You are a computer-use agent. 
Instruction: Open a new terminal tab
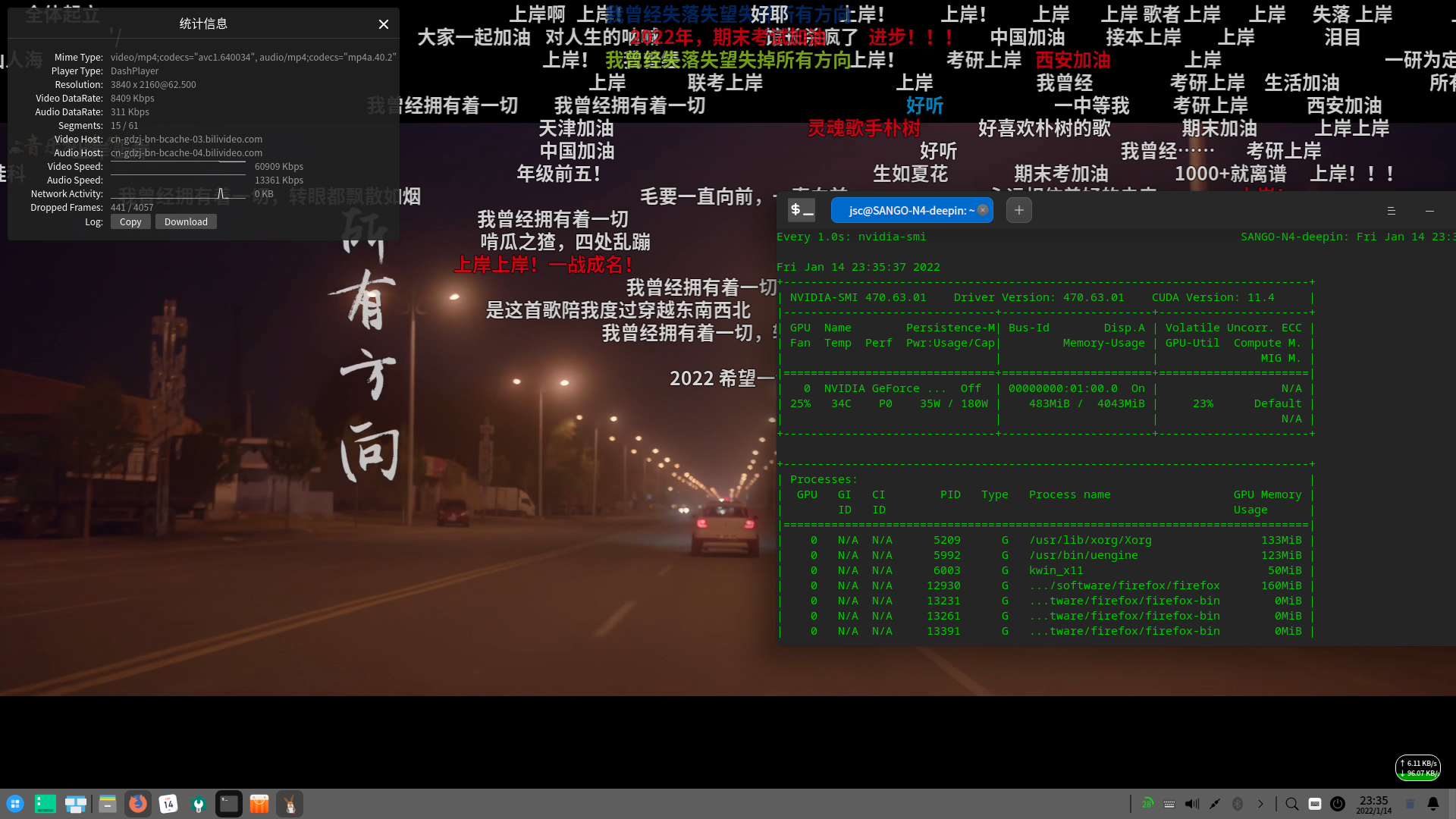pos(1019,211)
